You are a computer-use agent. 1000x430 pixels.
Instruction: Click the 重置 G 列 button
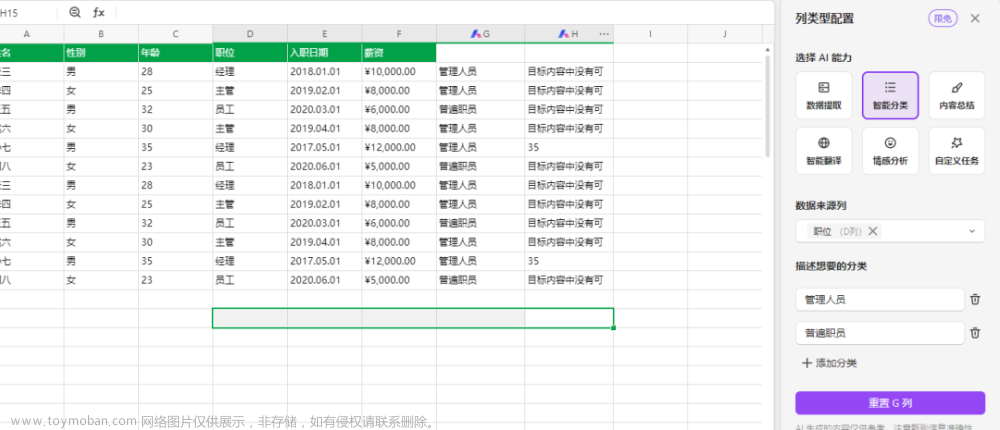click(x=890, y=403)
